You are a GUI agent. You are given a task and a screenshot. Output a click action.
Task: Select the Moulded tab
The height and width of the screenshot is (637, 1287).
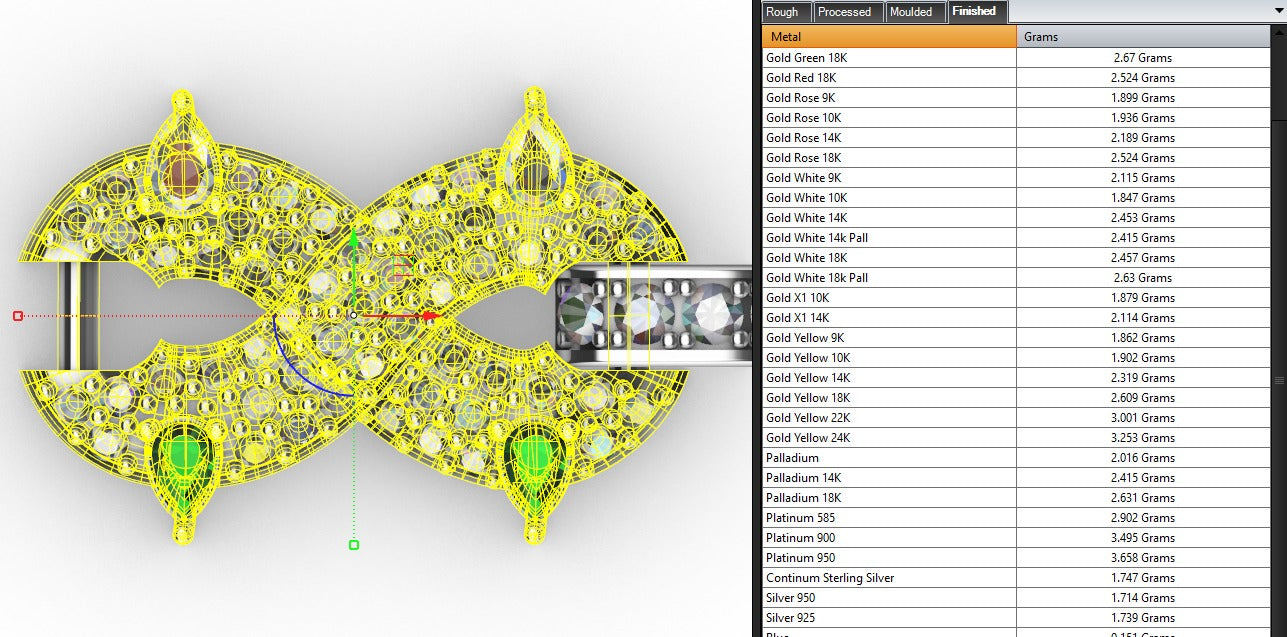coord(911,12)
